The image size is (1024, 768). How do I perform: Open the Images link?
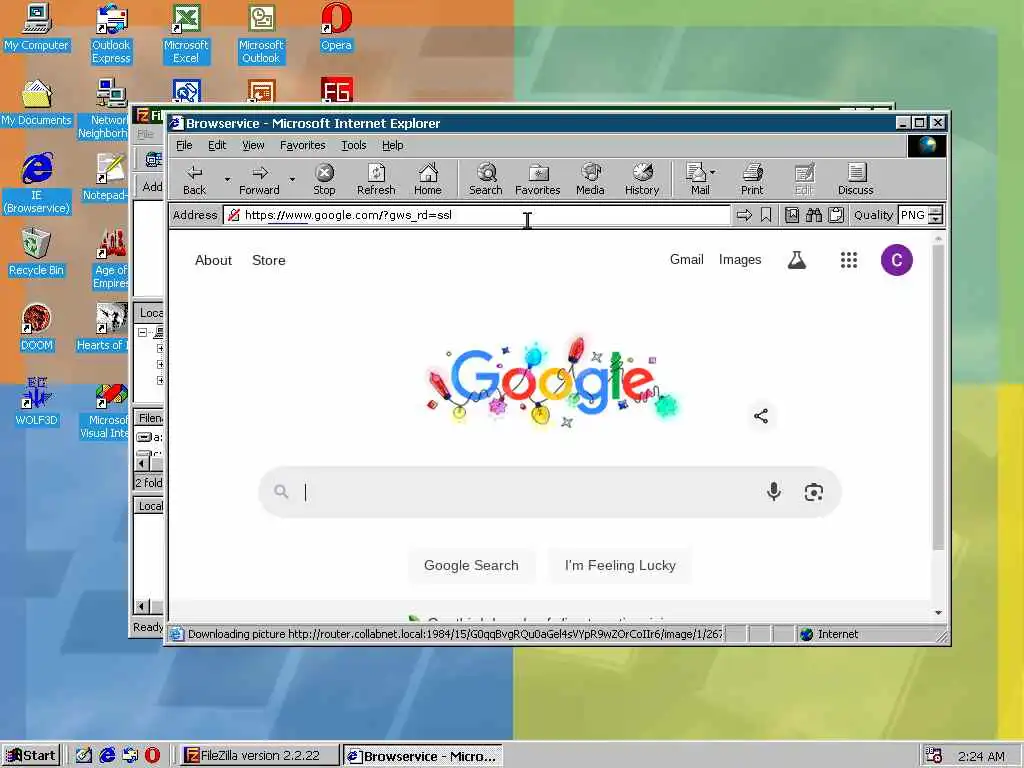[740, 259]
